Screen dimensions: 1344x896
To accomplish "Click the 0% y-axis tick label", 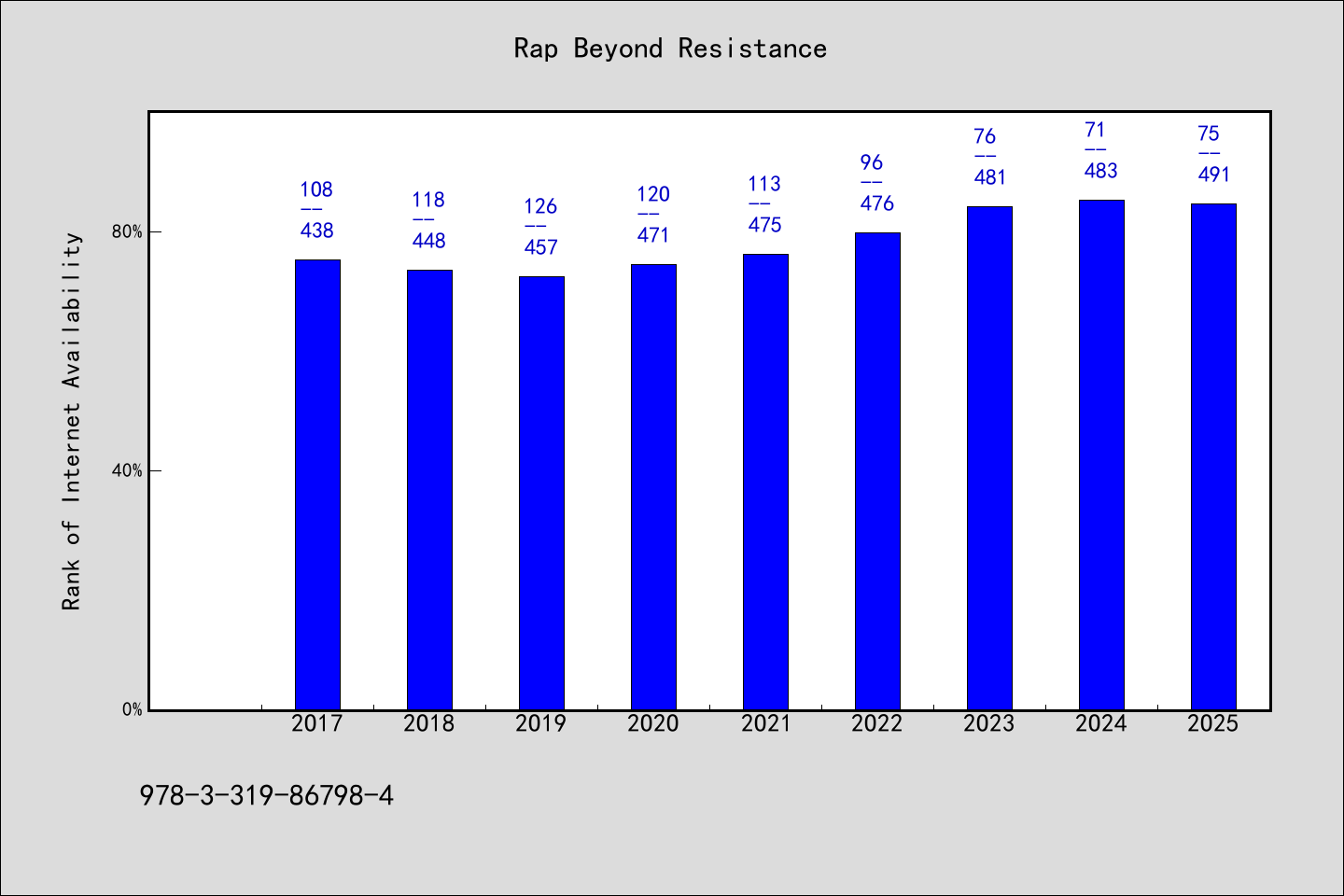I will tap(132, 709).
